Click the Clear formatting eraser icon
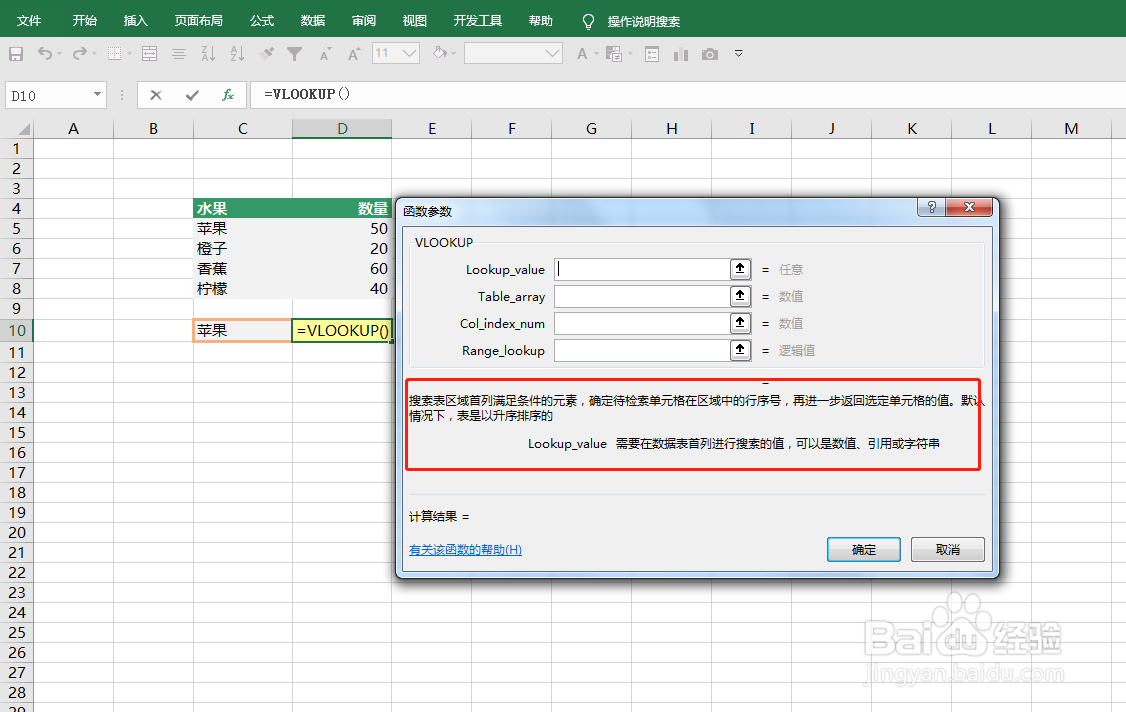 pyautogui.click(x=266, y=53)
